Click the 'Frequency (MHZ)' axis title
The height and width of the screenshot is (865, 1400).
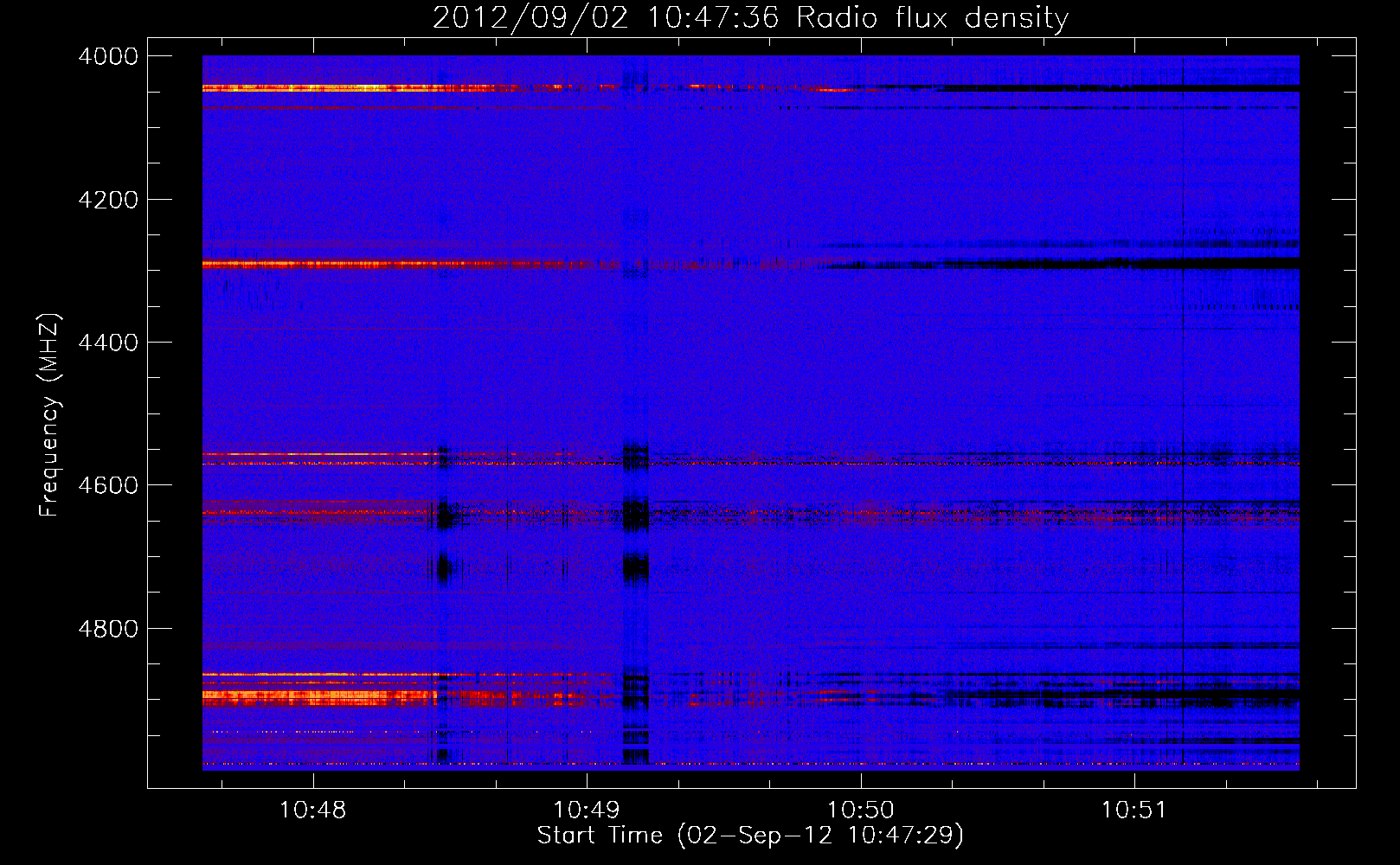click(49, 415)
